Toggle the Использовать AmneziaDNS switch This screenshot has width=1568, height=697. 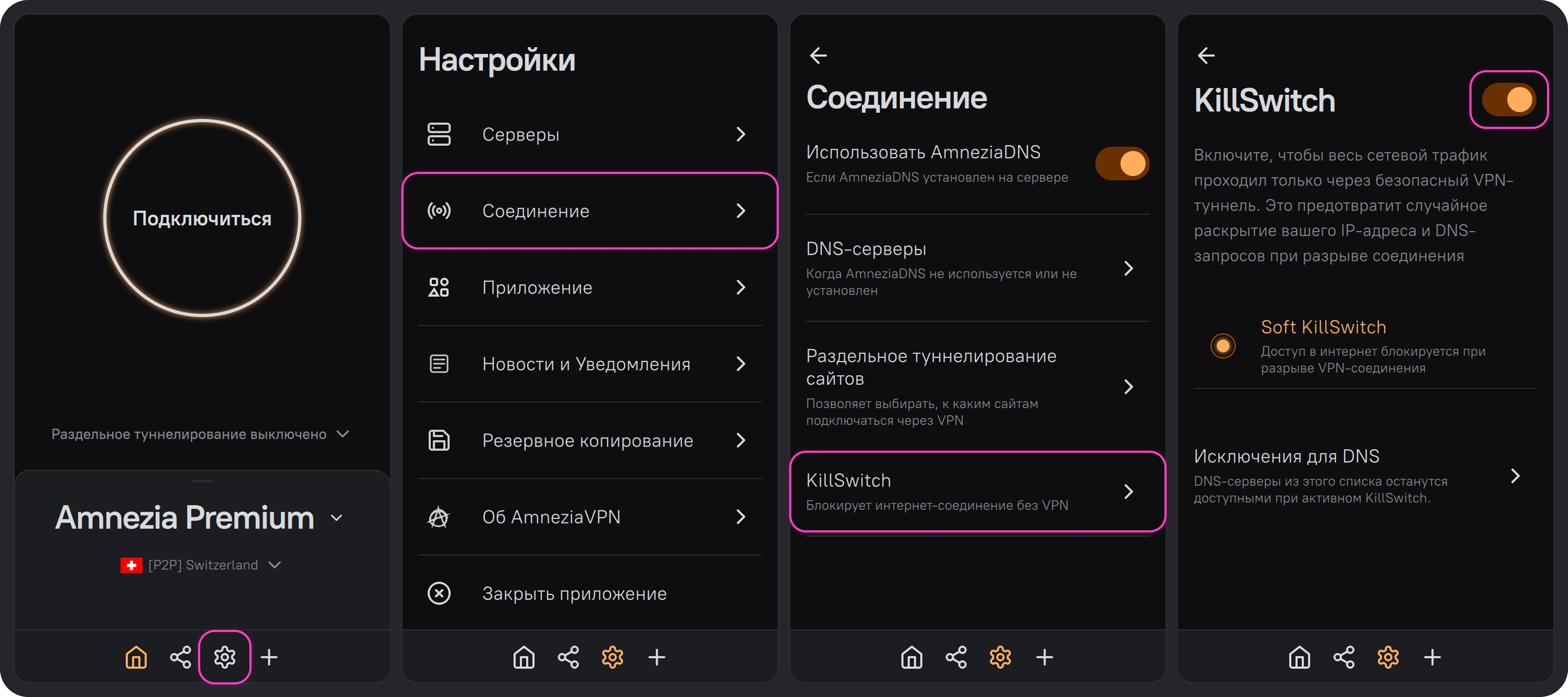(1122, 164)
